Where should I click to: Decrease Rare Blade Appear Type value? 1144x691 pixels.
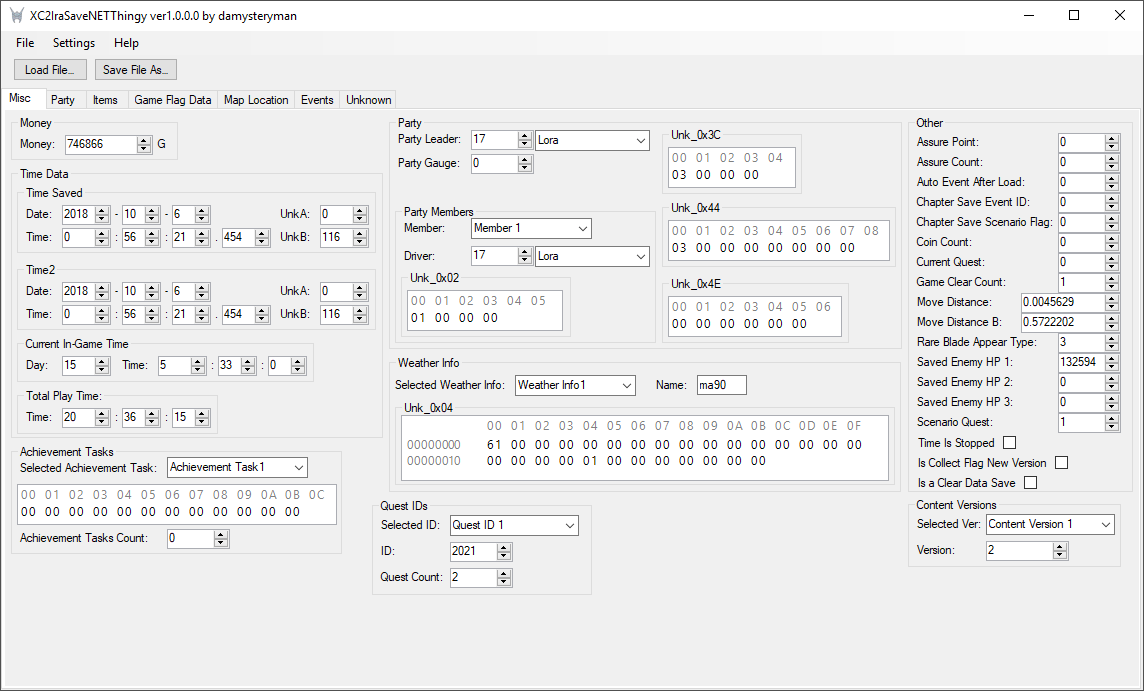(1112, 346)
